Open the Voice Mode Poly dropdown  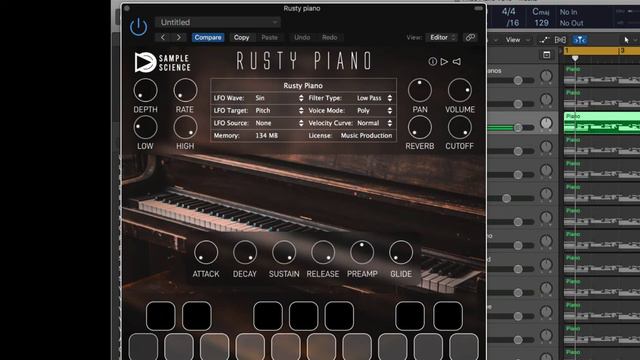pos(374,111)
